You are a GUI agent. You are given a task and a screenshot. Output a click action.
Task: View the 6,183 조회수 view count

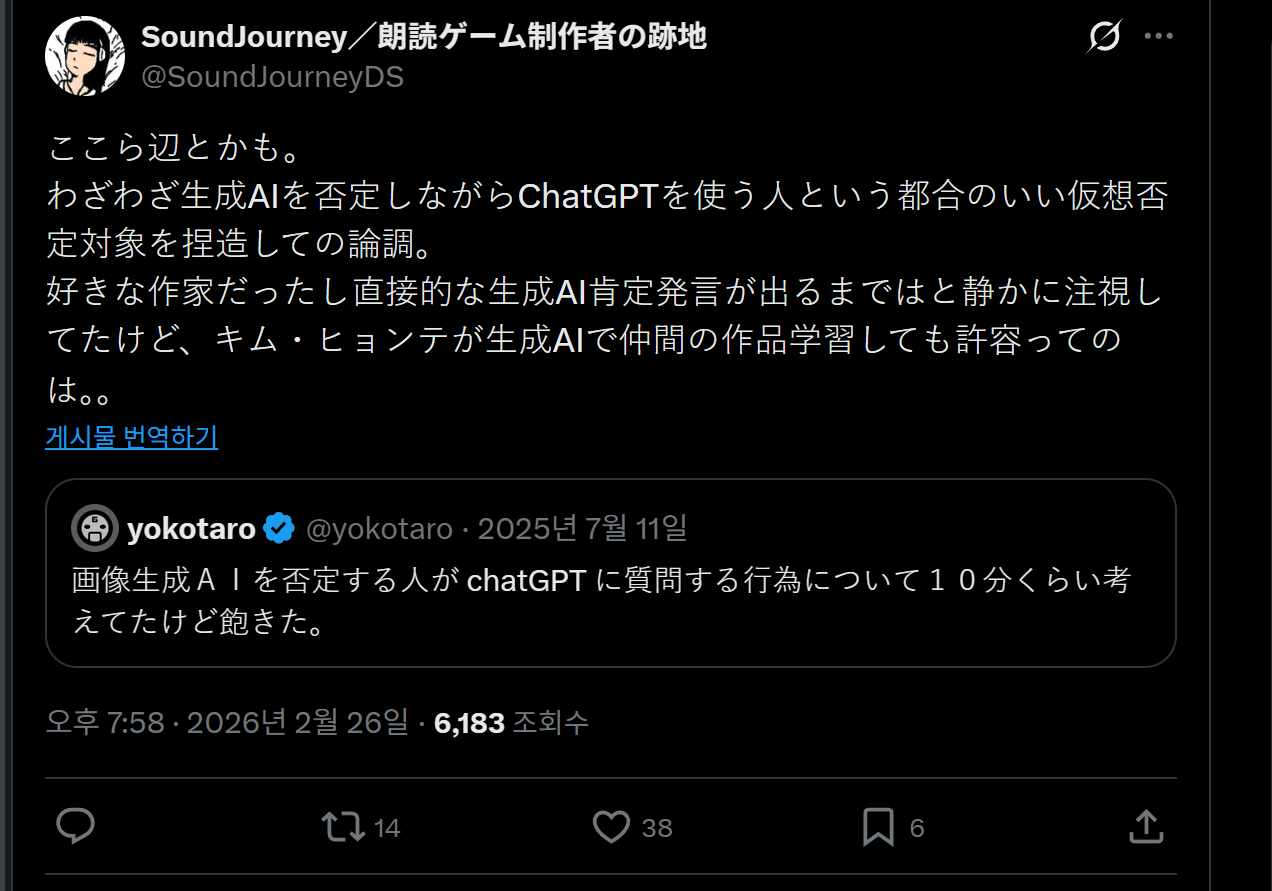click(511, 722)
